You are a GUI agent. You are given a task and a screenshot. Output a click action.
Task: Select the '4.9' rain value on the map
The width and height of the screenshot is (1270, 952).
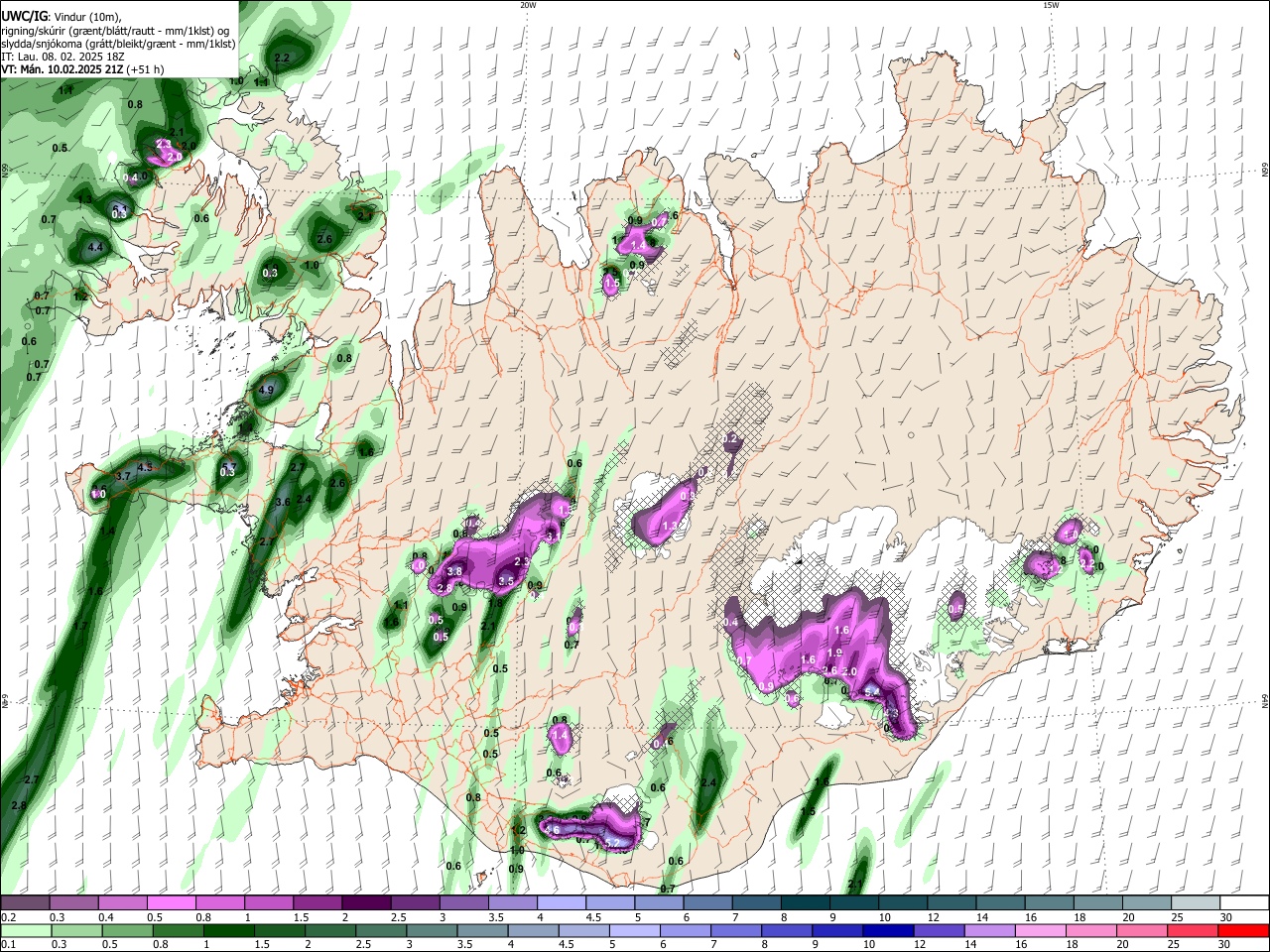tap(266, 391)
